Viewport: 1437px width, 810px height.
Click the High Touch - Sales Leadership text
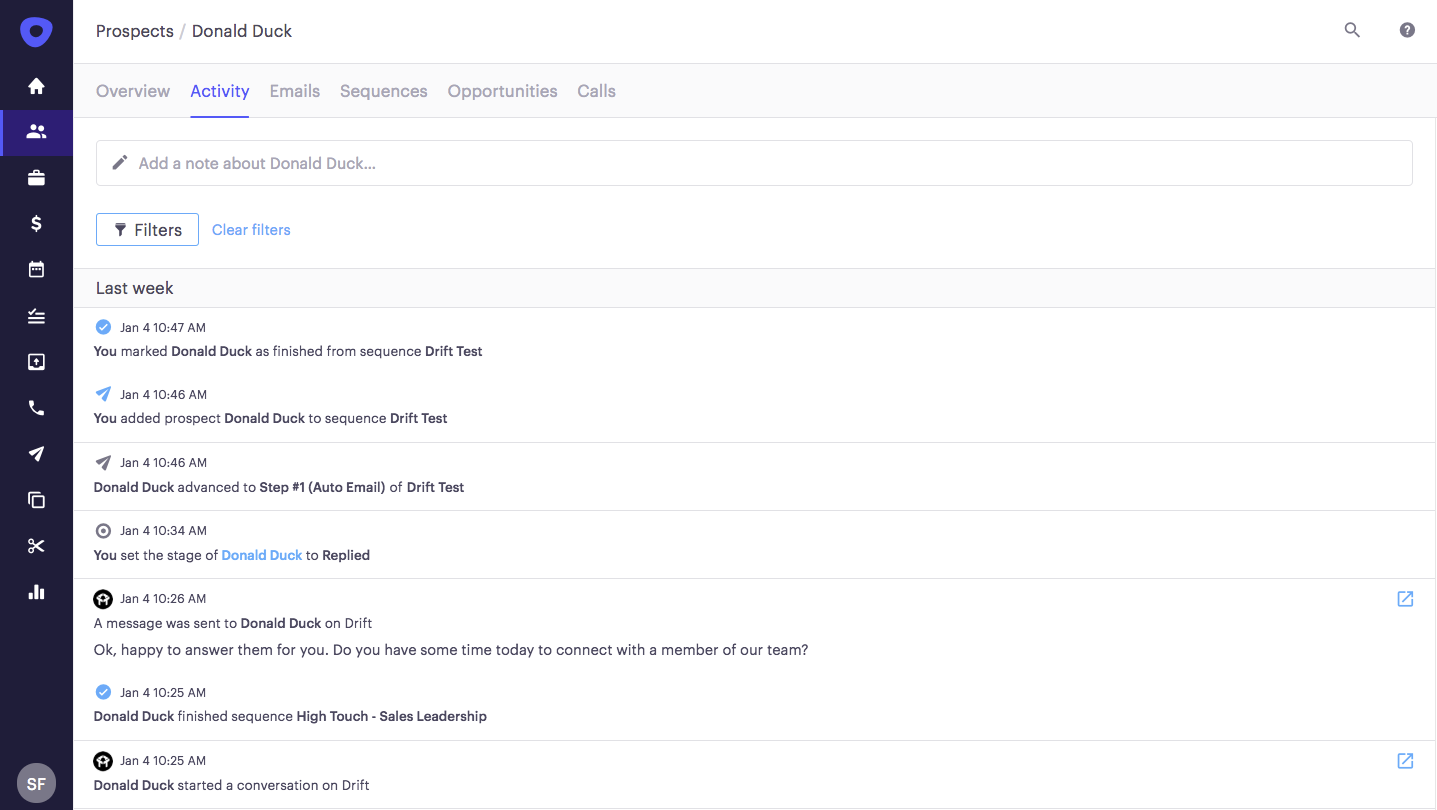(391, 716)
